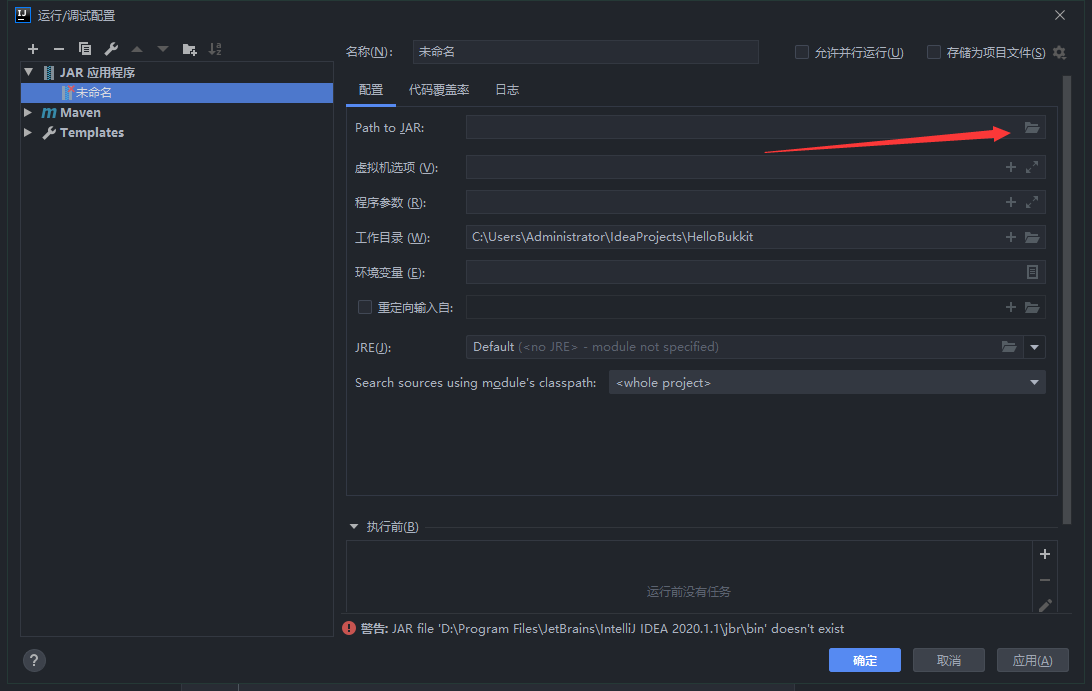Click the add new configuration plus icon

[33, 49]
